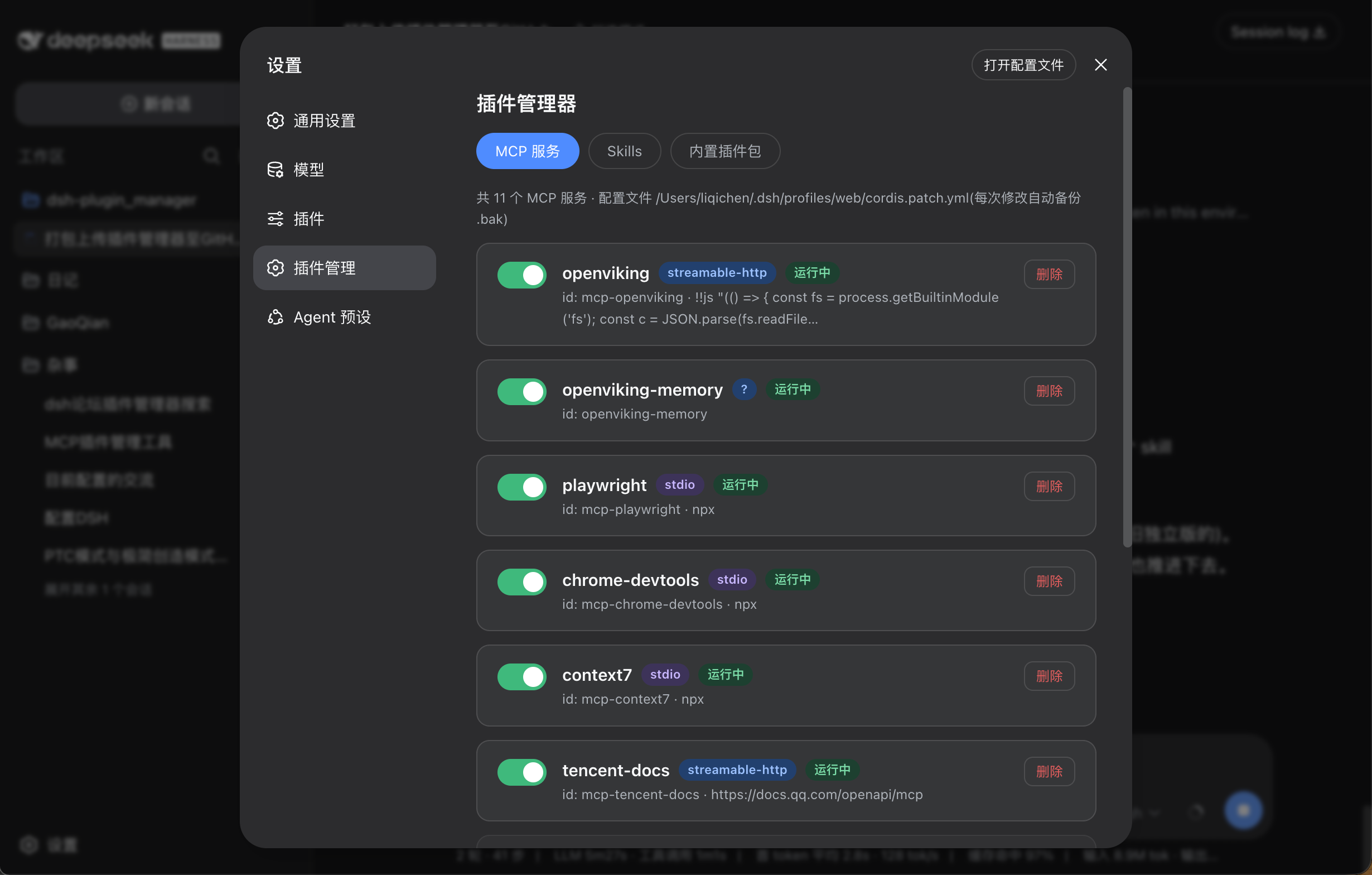
Task: Disable the openviking-memory service switch
Action: (521, 392)
